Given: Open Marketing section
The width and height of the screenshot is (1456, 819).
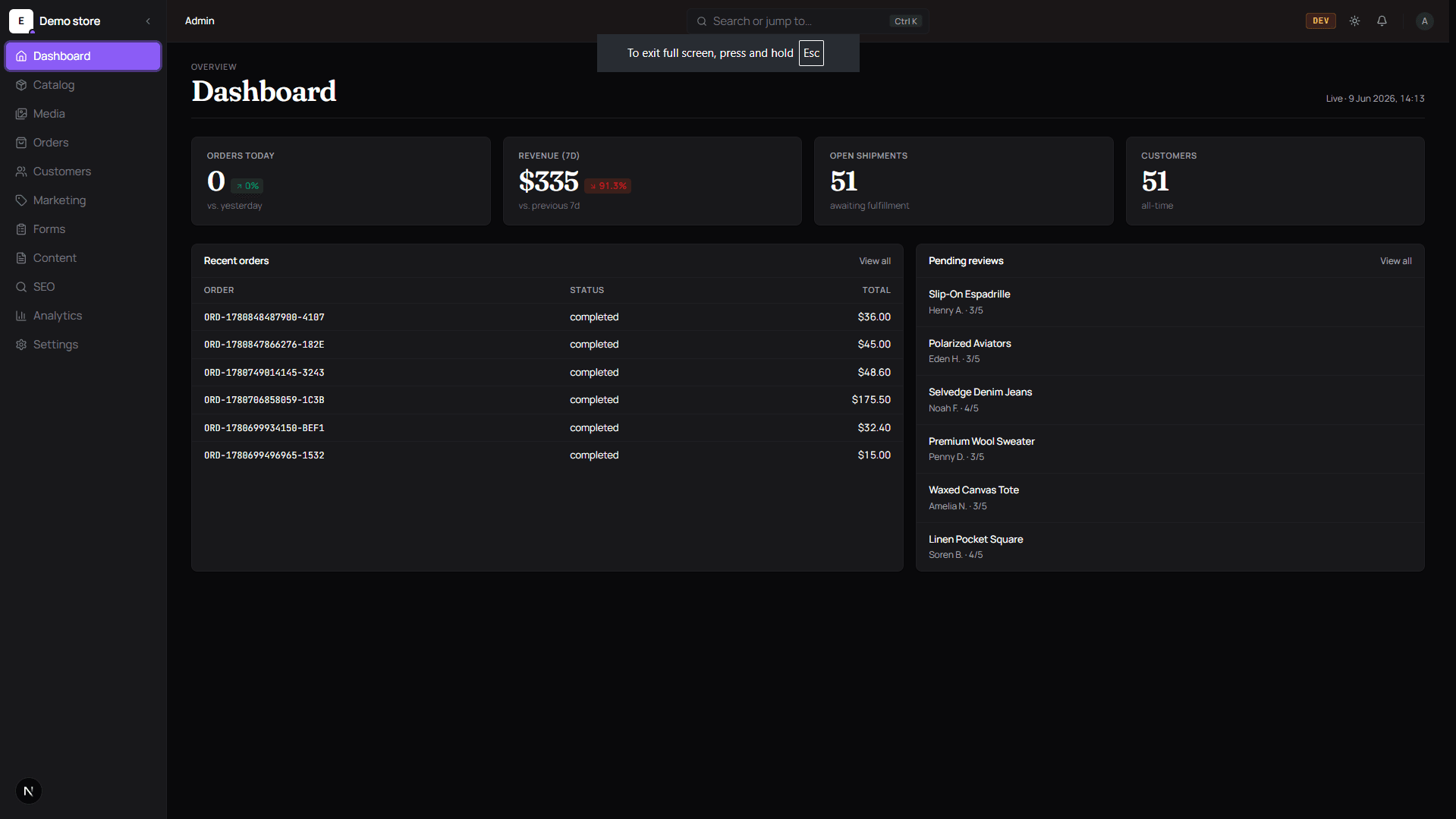Looking at the screenshot, I should click(x=83, y=200).
